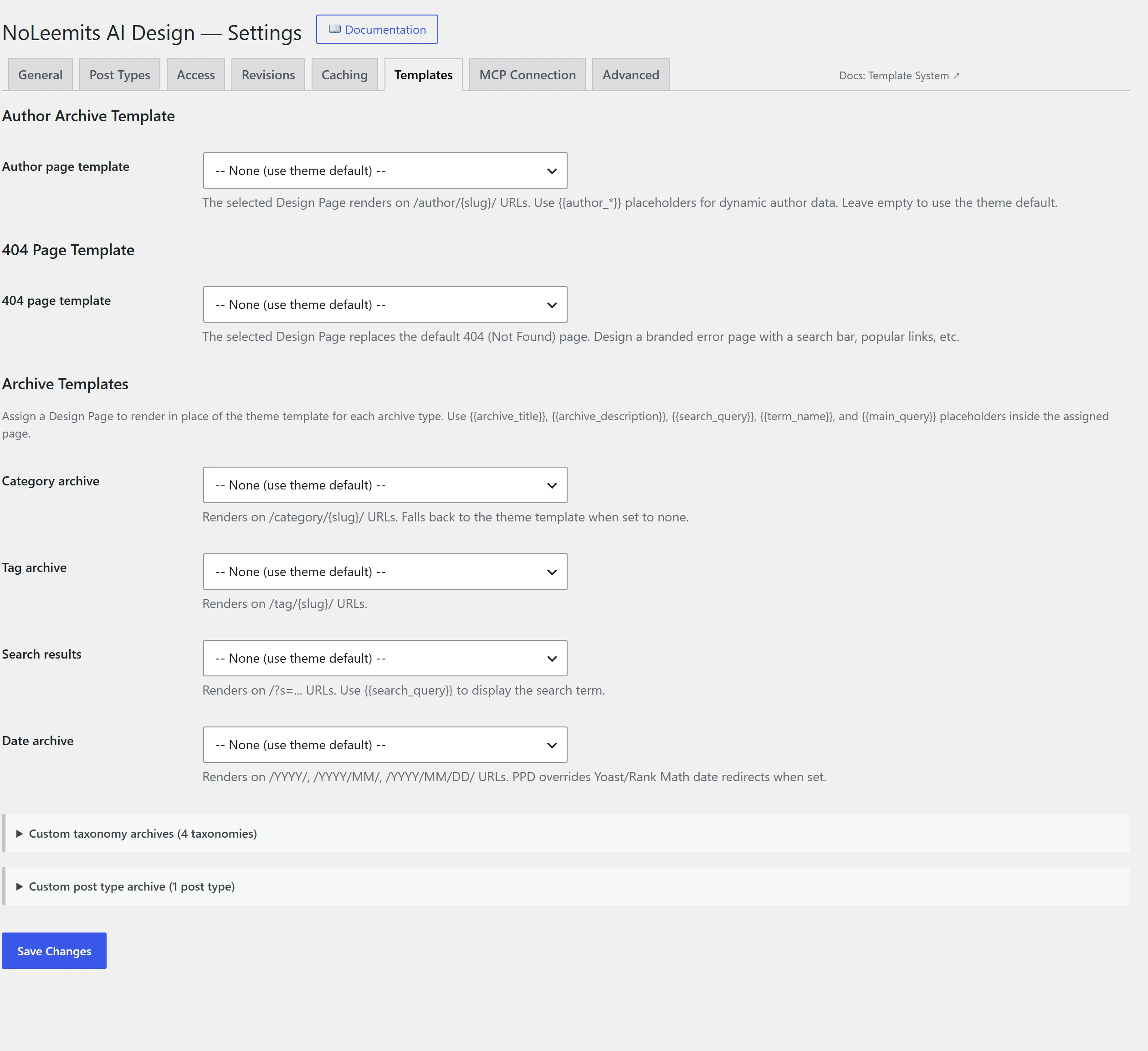This screenshot has width=1148, height=1051.
Task: Click the Author page template label
Action: tap(66, 166)
